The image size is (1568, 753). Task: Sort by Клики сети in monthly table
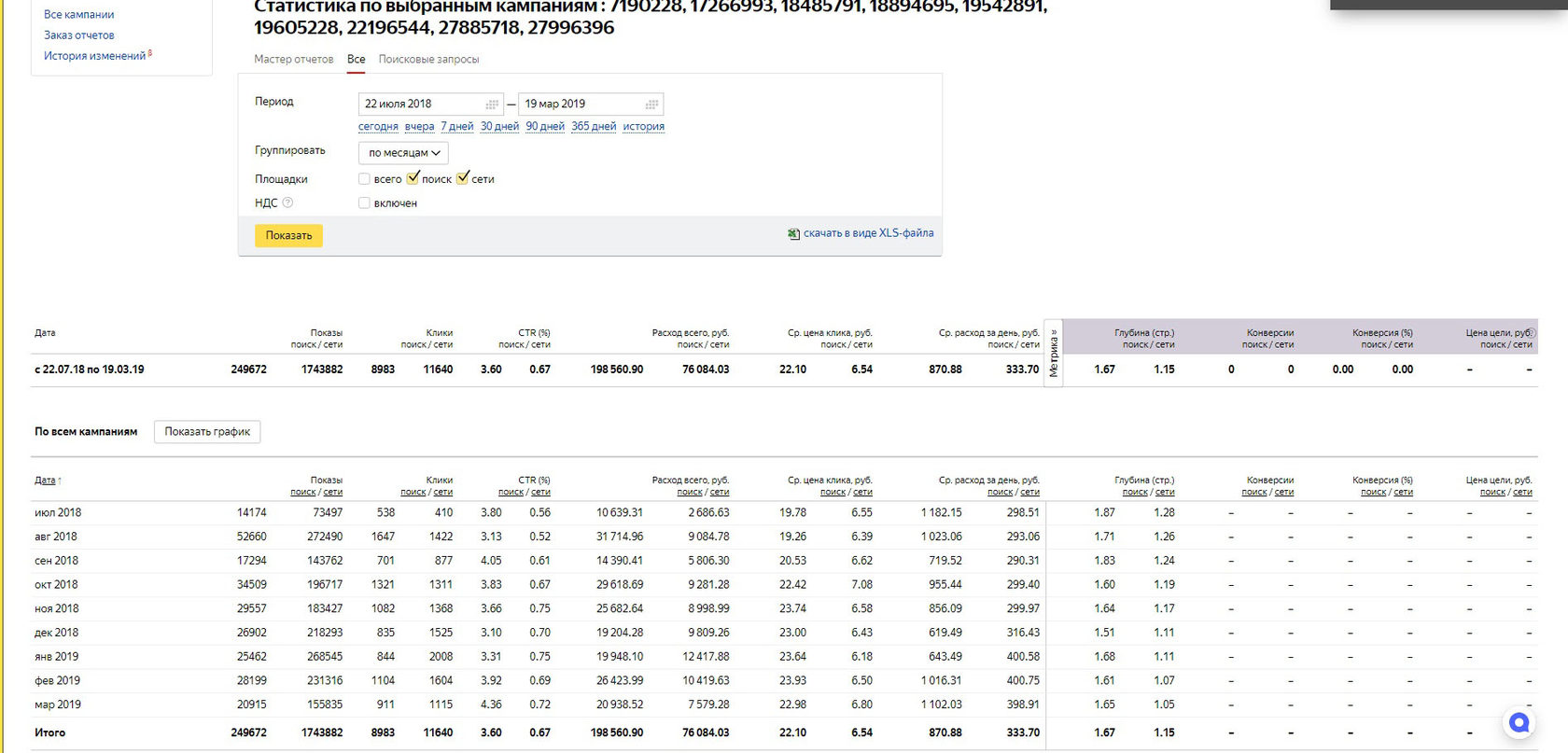443,493
